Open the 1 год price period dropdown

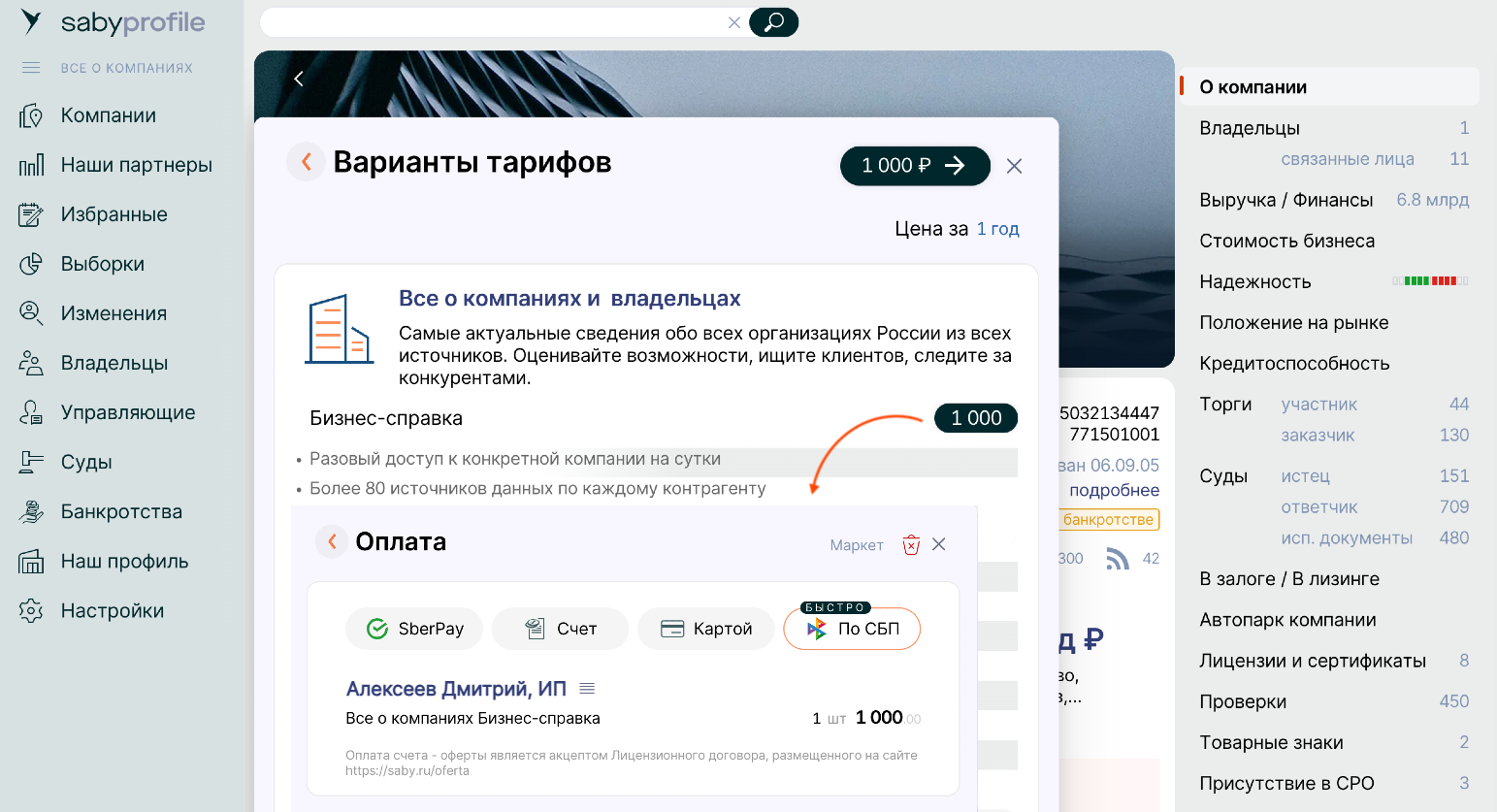[997, 229]
